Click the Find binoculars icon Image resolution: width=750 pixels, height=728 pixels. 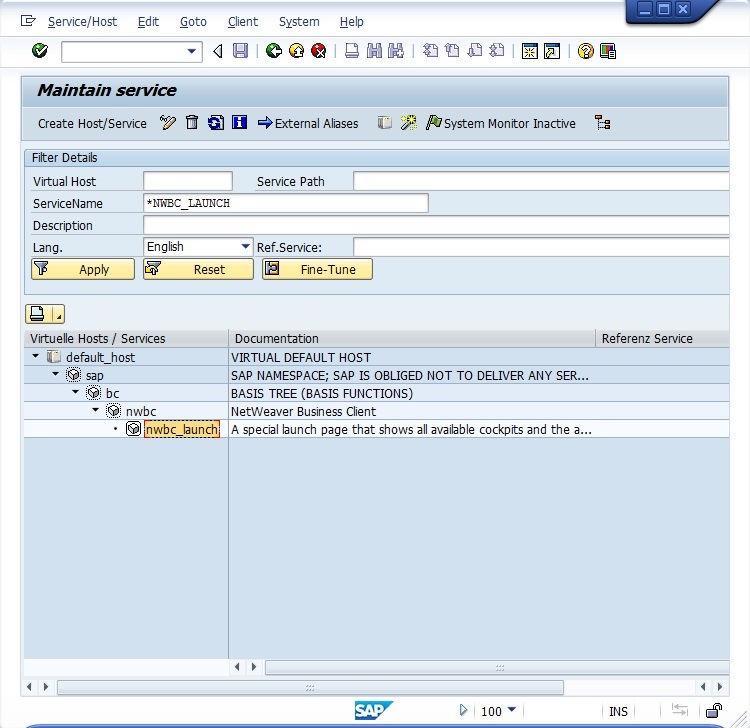click(374, 51)
